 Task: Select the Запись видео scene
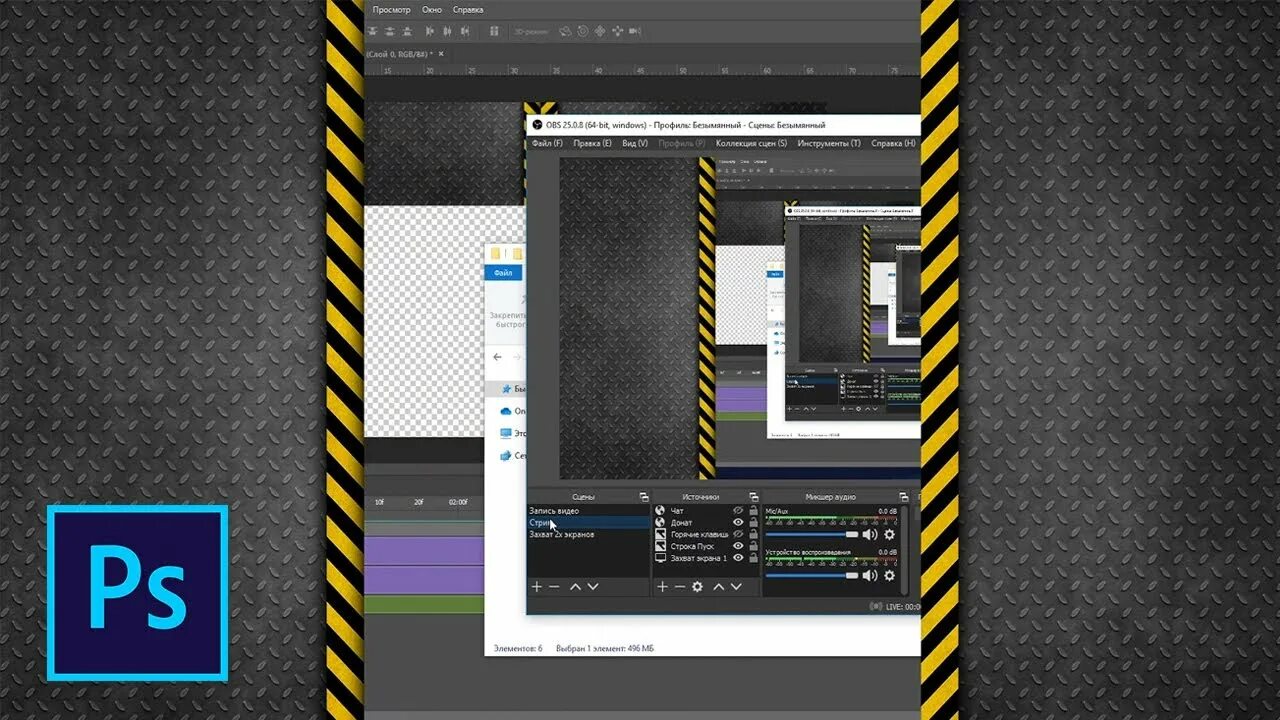[x=588, y=511]
